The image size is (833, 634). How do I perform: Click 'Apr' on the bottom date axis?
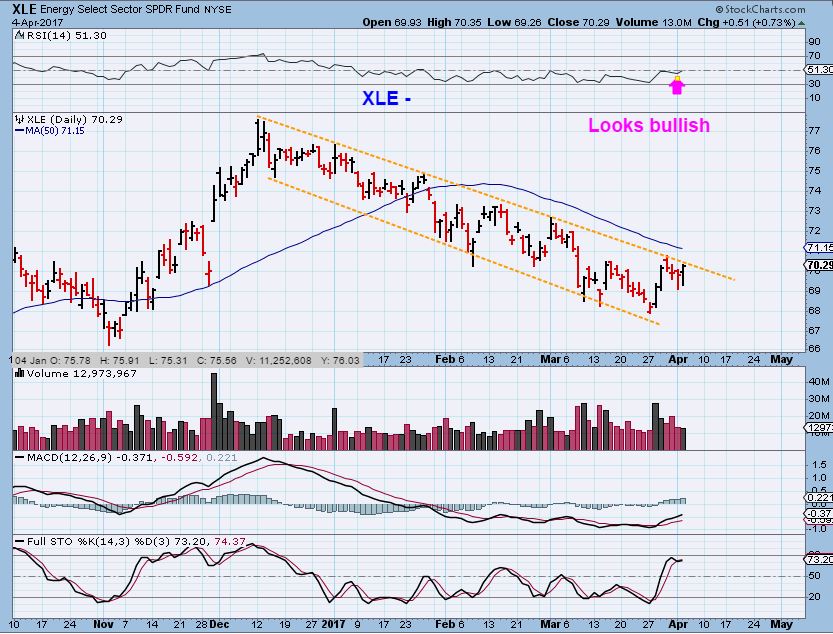coord(678,624)
